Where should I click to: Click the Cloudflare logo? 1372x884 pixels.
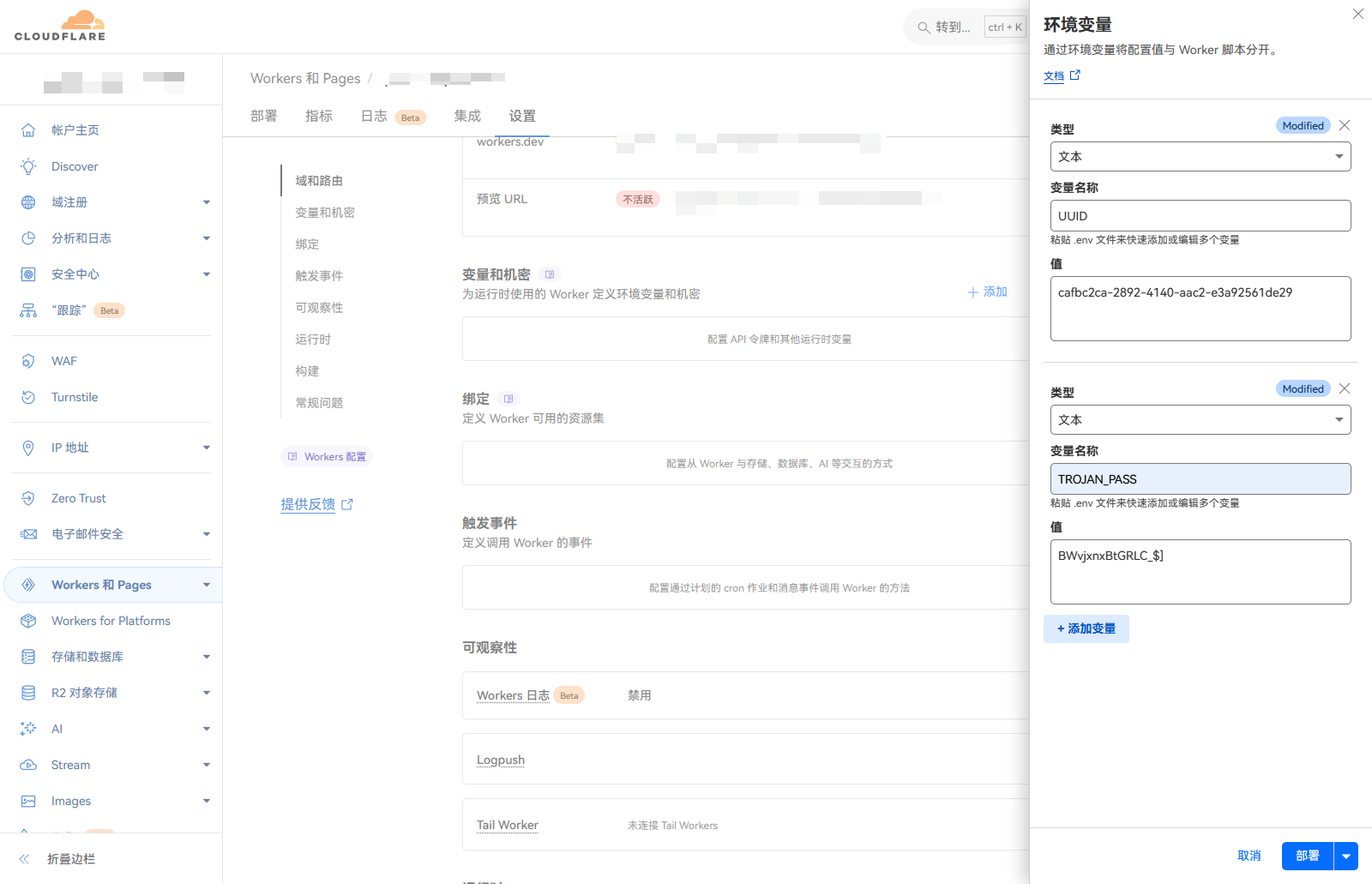[59, 25]
